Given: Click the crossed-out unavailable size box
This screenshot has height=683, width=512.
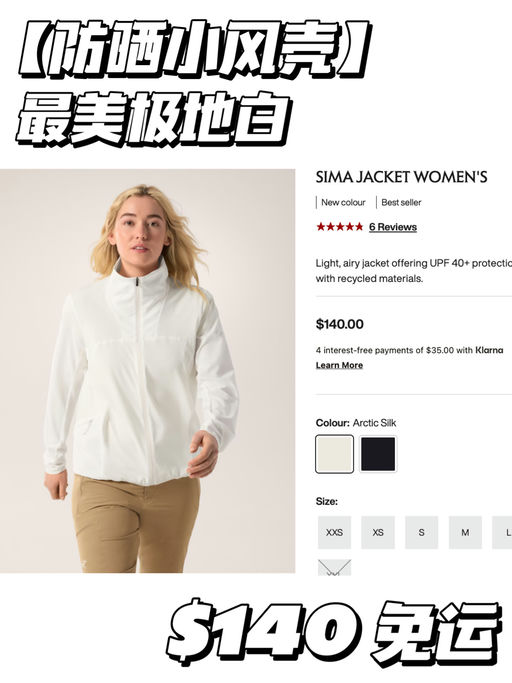Looking at the screenshot, I should 334,568.
